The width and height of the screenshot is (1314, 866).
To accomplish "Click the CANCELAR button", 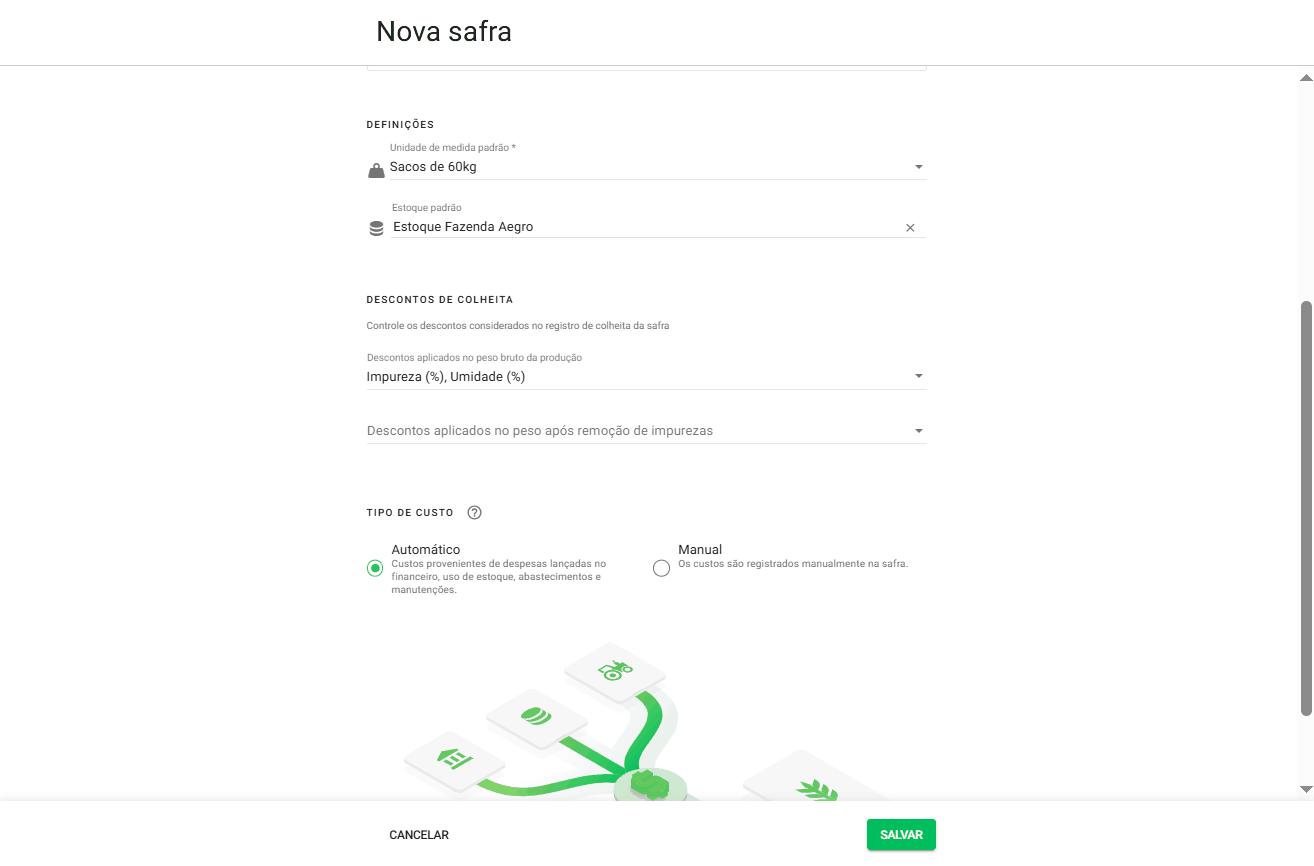I will pos(419,834).
